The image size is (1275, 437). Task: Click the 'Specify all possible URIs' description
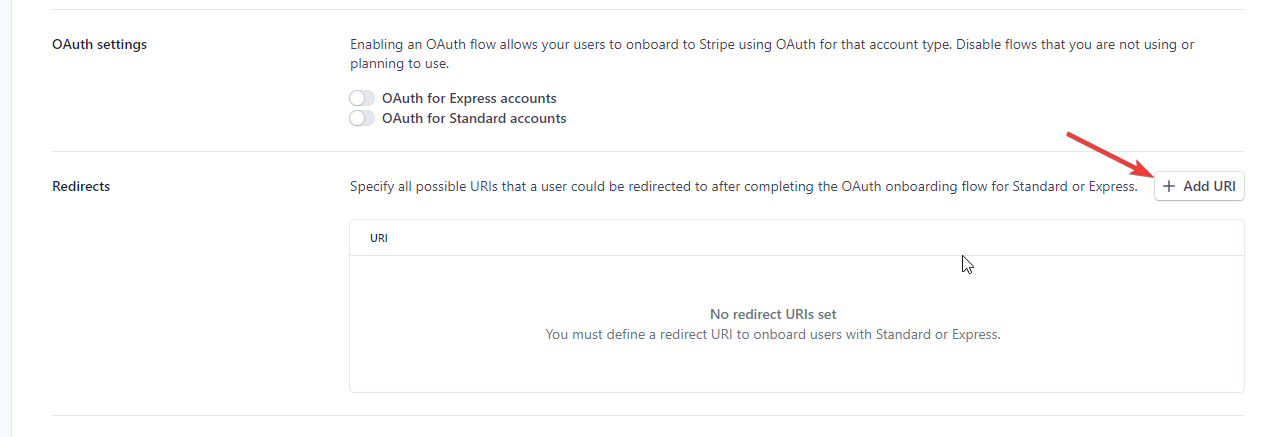(744, 186)
